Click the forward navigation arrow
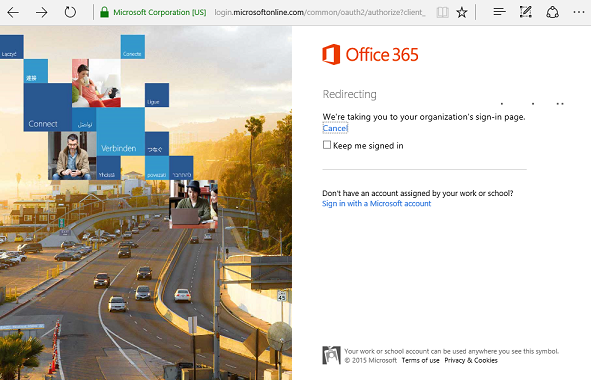The image size is (591, 380). tap(41, 12)
